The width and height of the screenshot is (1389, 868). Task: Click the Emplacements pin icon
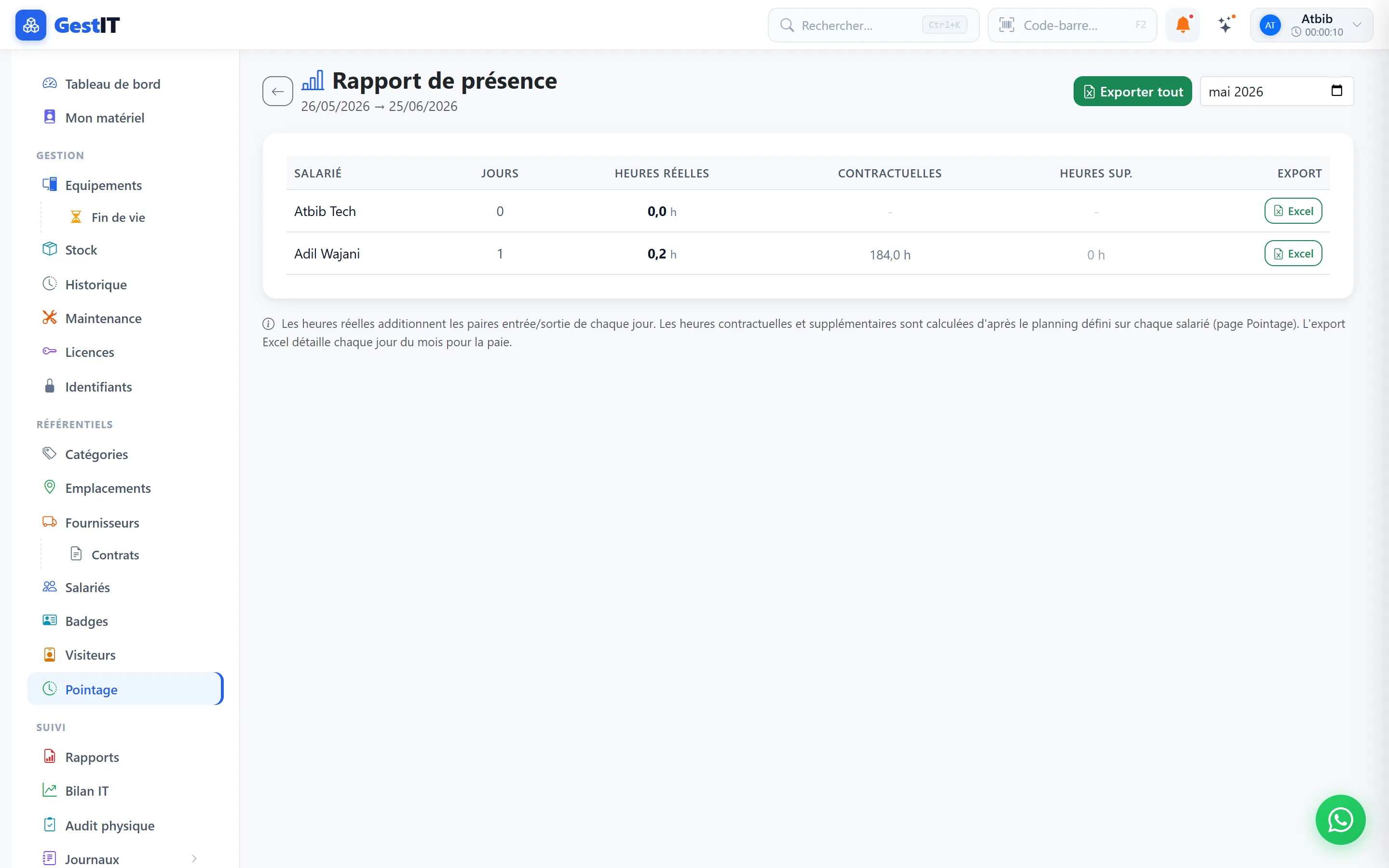point(50,487)
